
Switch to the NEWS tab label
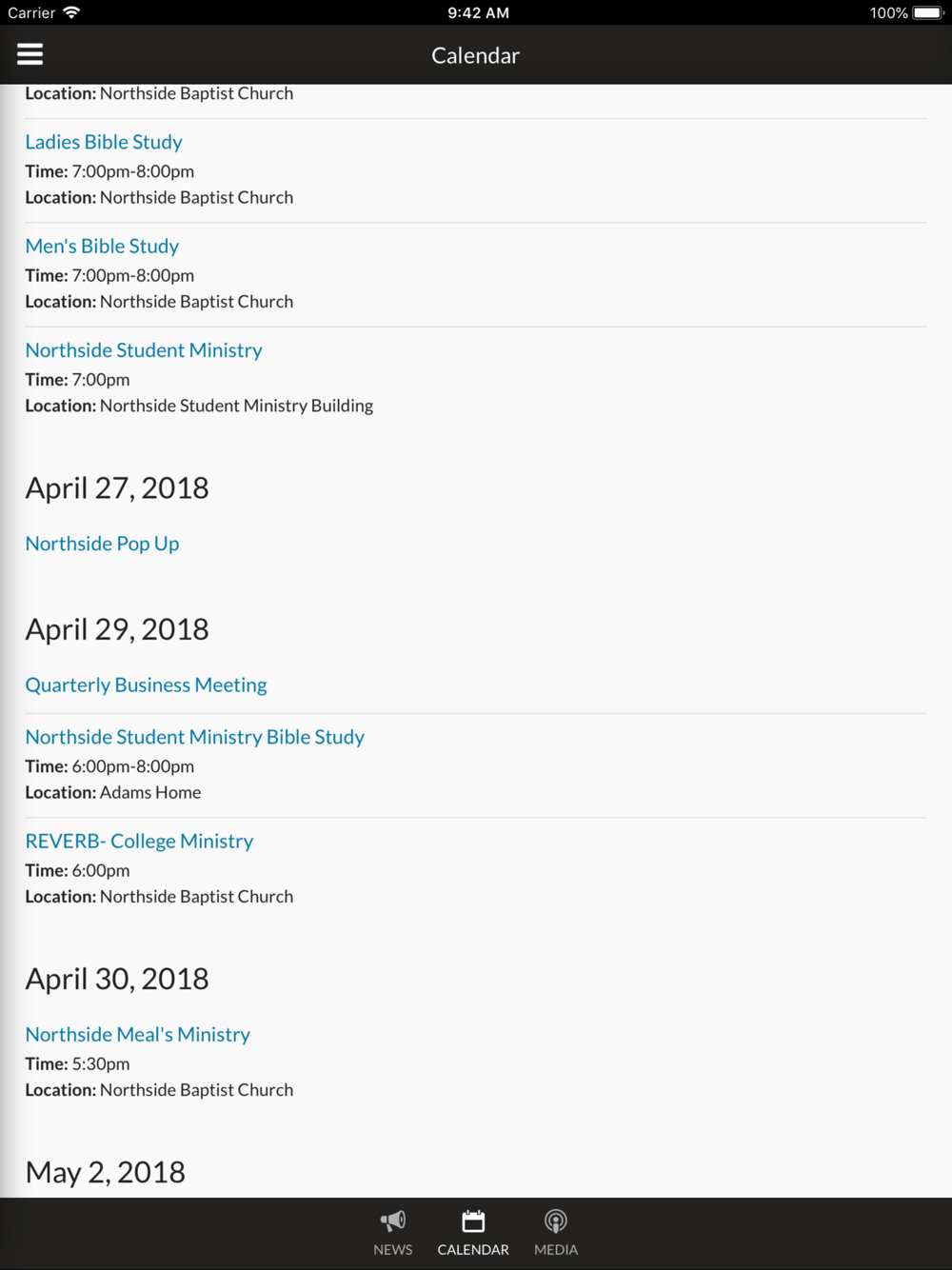click(393, 1249)
